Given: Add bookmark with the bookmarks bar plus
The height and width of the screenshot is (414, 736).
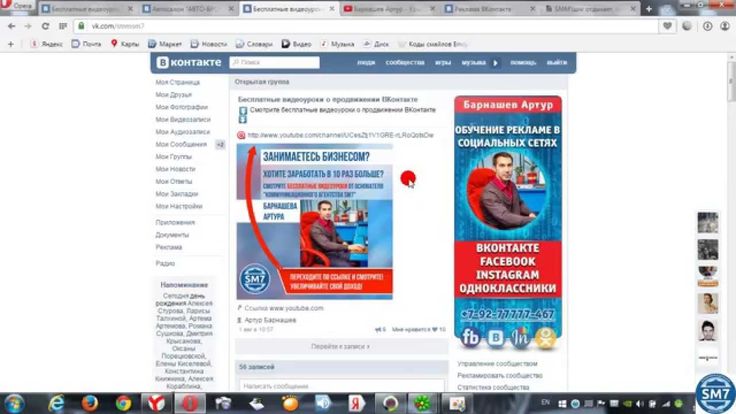Looking at the screenshot, I should point(11,44).
